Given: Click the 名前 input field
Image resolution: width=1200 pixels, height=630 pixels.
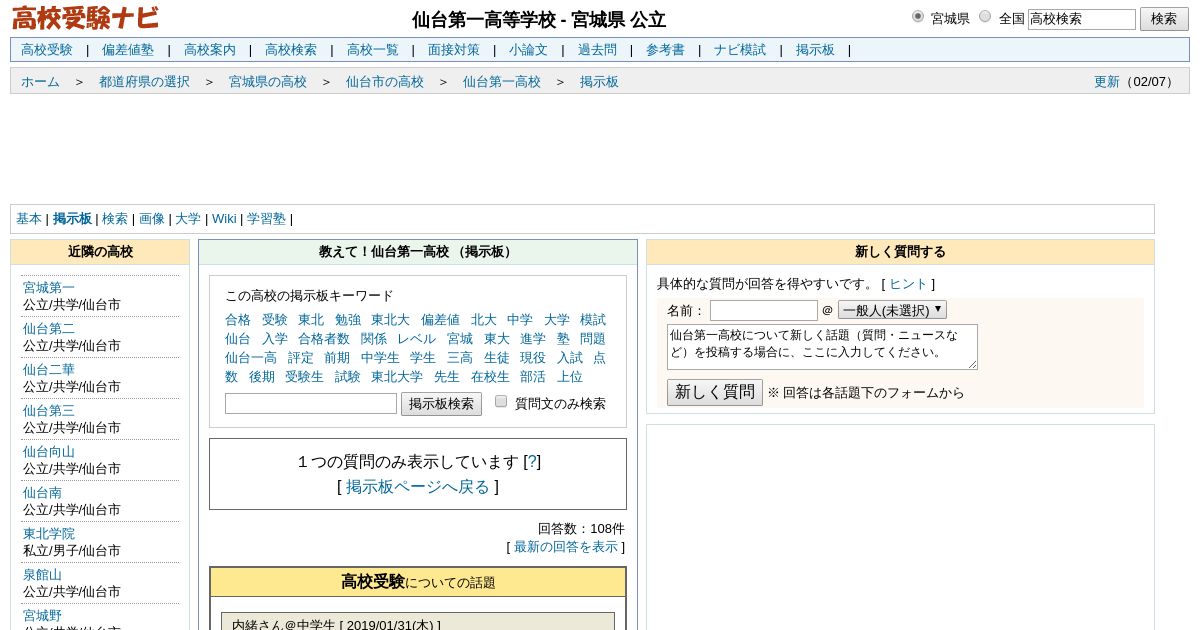Looking at the screenshot, I should [x=764, y=310].
